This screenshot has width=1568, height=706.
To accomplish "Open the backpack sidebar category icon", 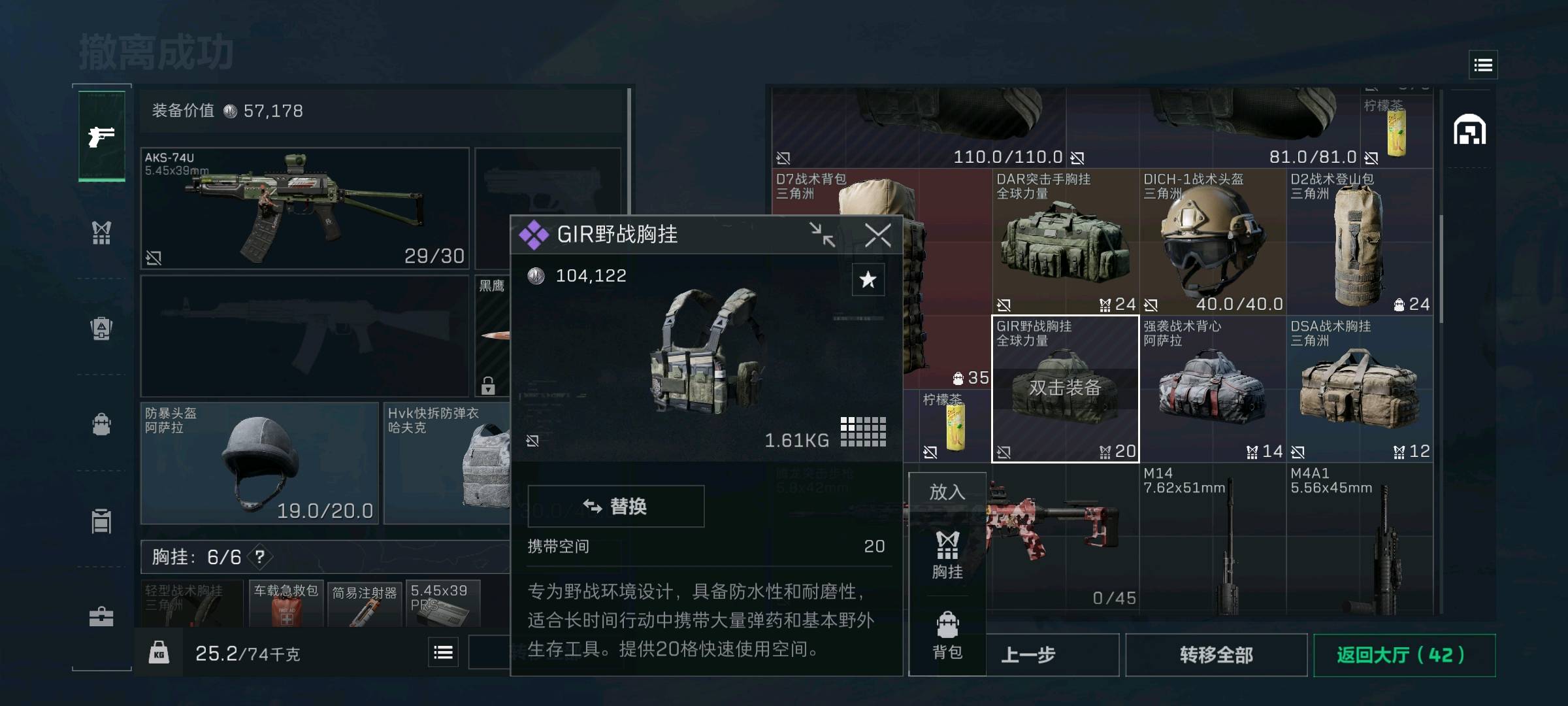I will 101,424.
